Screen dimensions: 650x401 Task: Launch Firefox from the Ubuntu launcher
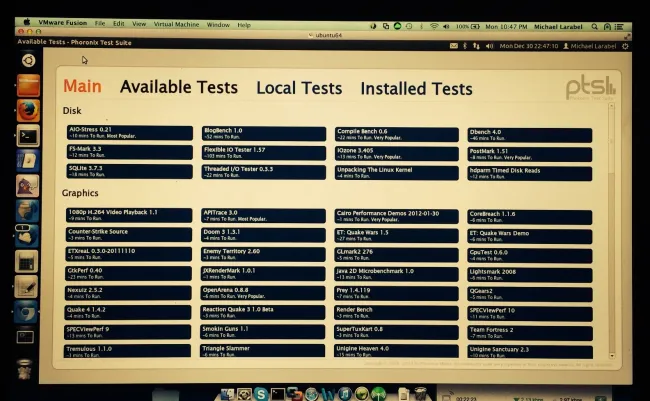pyautogui.click(x=28, y=110)
